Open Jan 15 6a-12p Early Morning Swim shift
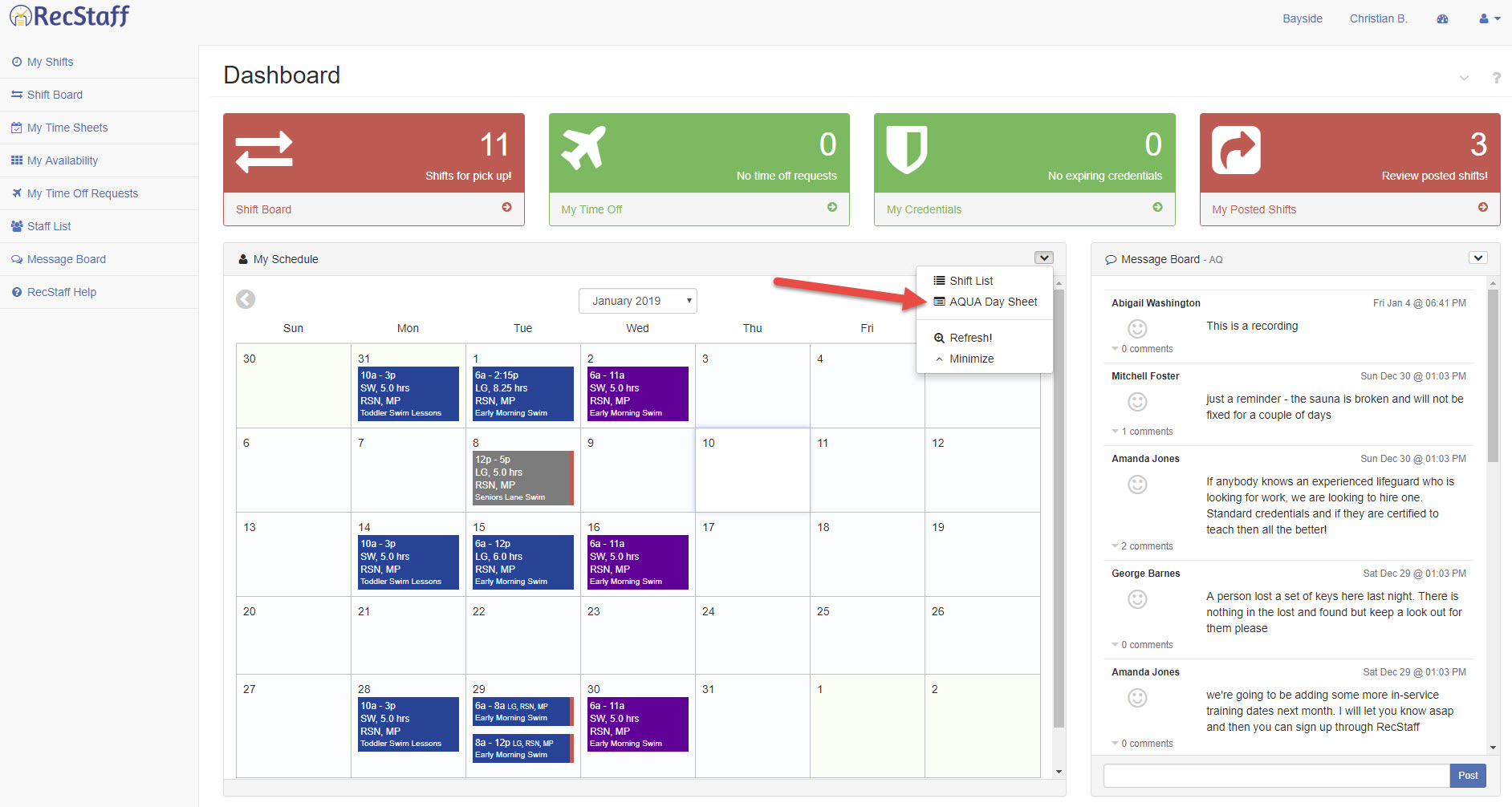This screenshot has width=1512, height=807. 523,562
